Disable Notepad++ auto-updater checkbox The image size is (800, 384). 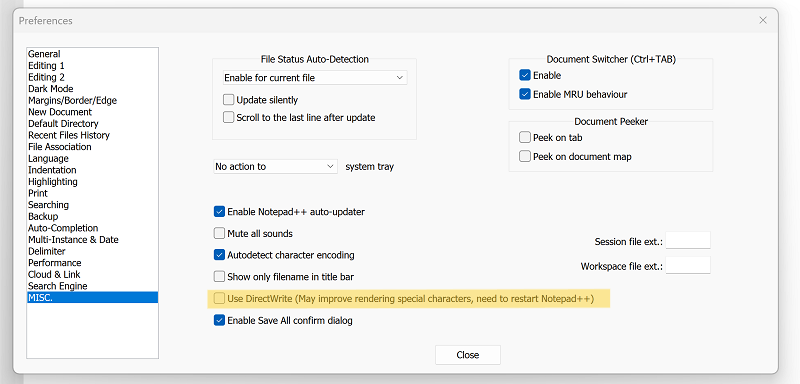pyautogui.click(x=219, y=212)
